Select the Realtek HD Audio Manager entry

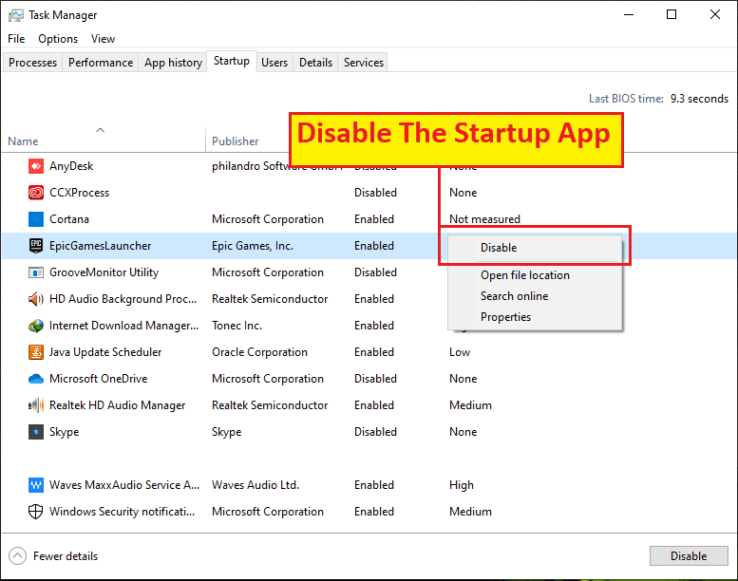tap(117, 405)
